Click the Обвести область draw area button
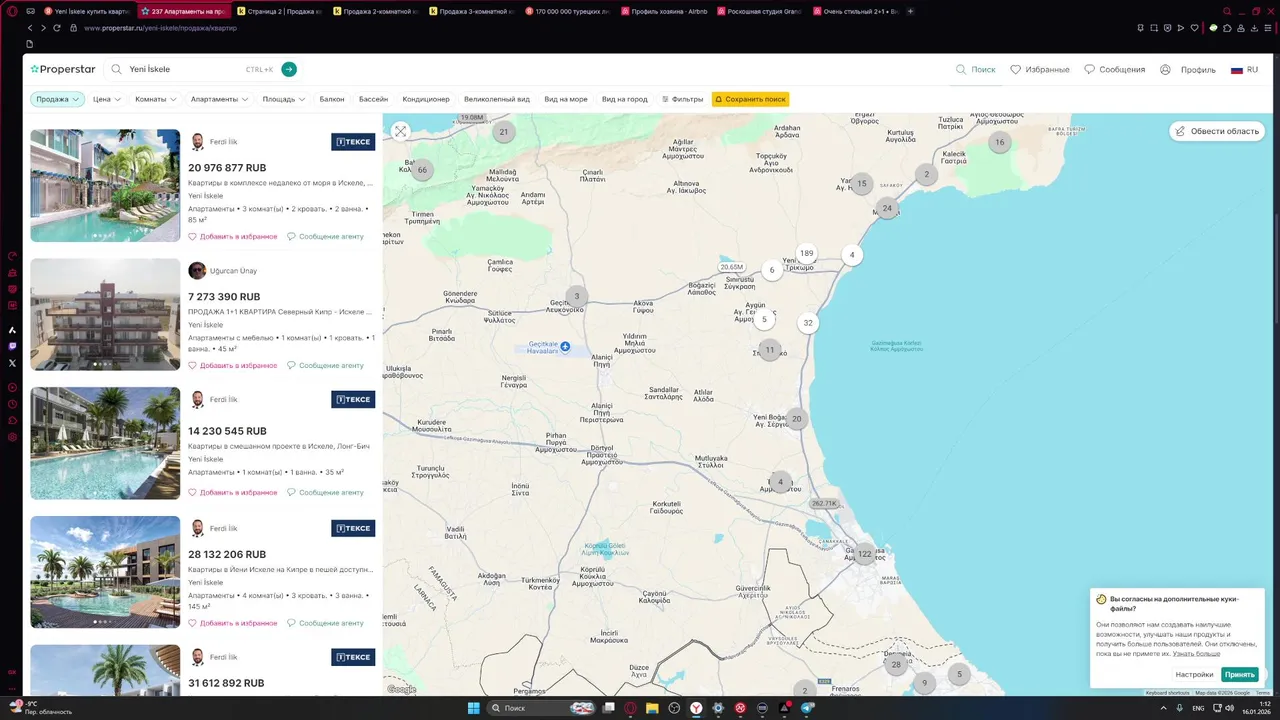Screen dimensions: 1280x720 tap(1217, 131)
